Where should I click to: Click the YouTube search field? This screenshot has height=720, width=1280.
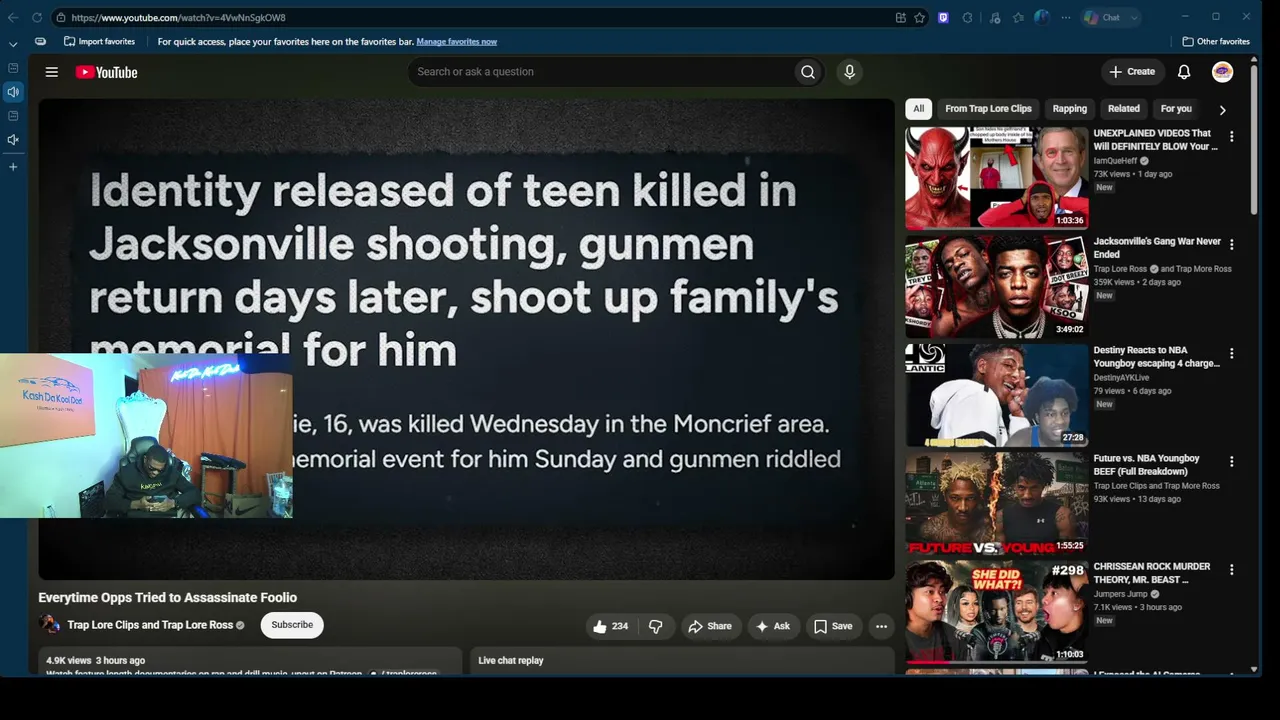[600, 72]
